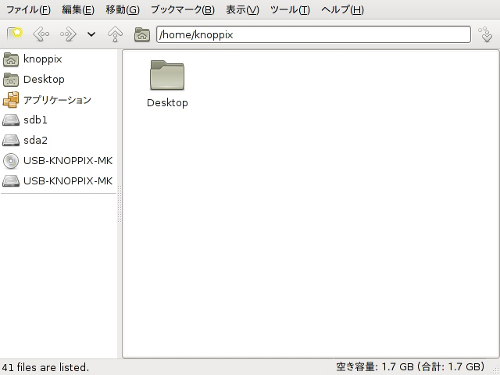Select the Desktop folder in file view

(167, 75)
